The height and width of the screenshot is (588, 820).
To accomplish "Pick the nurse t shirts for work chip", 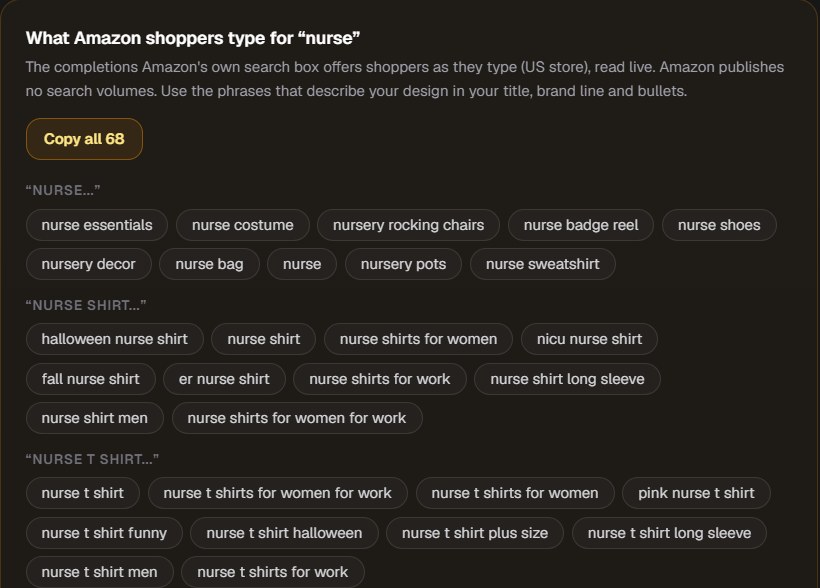I will [272, 572].
